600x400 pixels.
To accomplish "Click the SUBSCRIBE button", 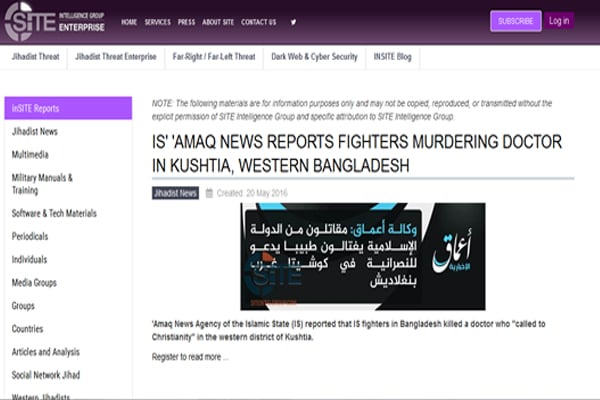I will coord(515,21).
